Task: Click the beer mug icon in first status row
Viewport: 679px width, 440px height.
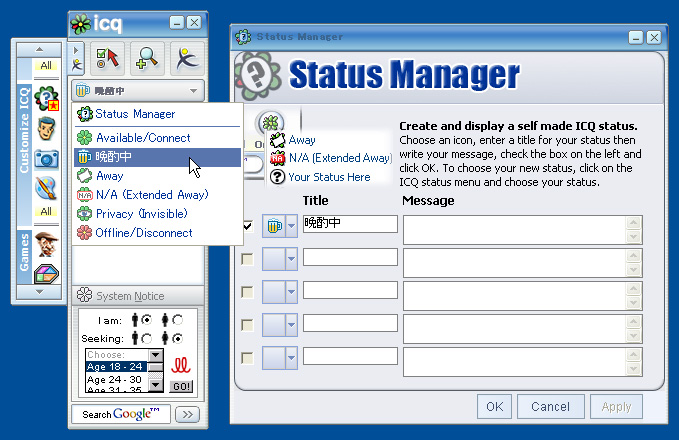Action: (274, 226)
